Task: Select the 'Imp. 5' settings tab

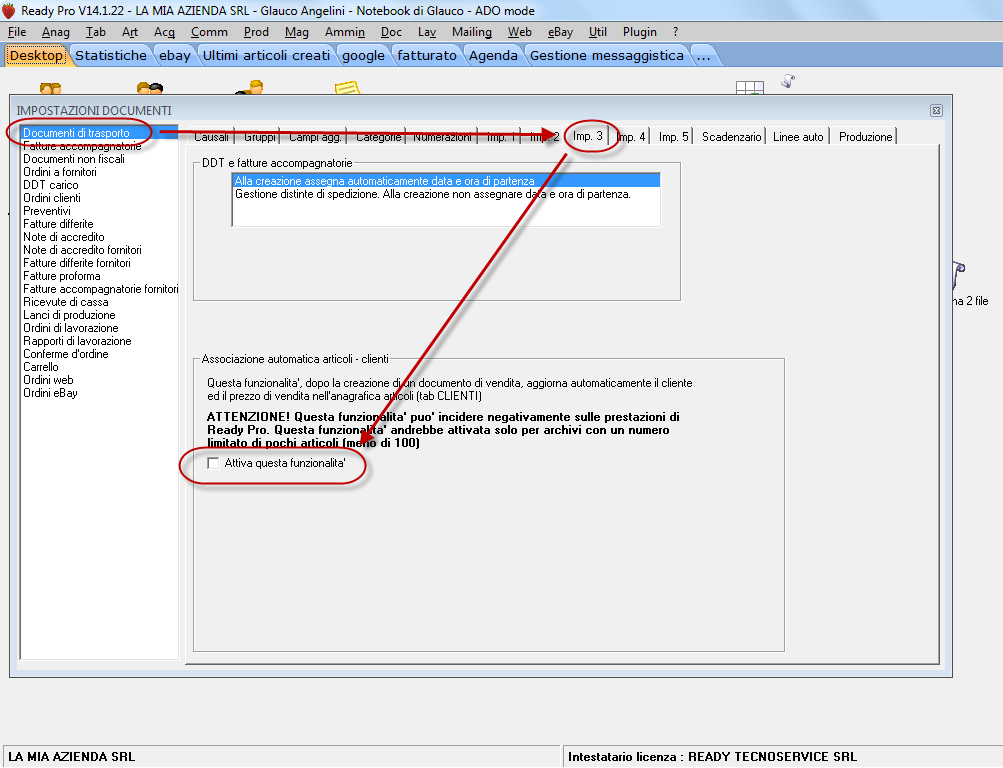Action: pyautogui.click(x=674, y=137)
